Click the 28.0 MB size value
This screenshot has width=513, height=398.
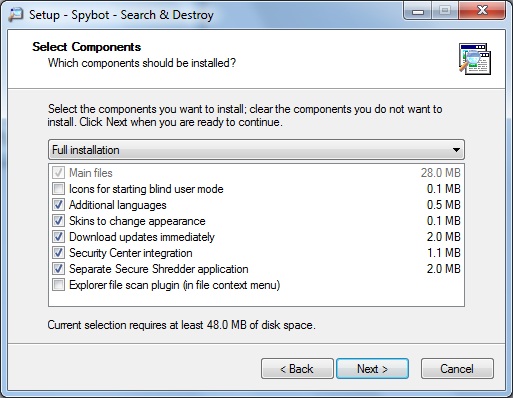pyautogui.click(x=440, y=173)
